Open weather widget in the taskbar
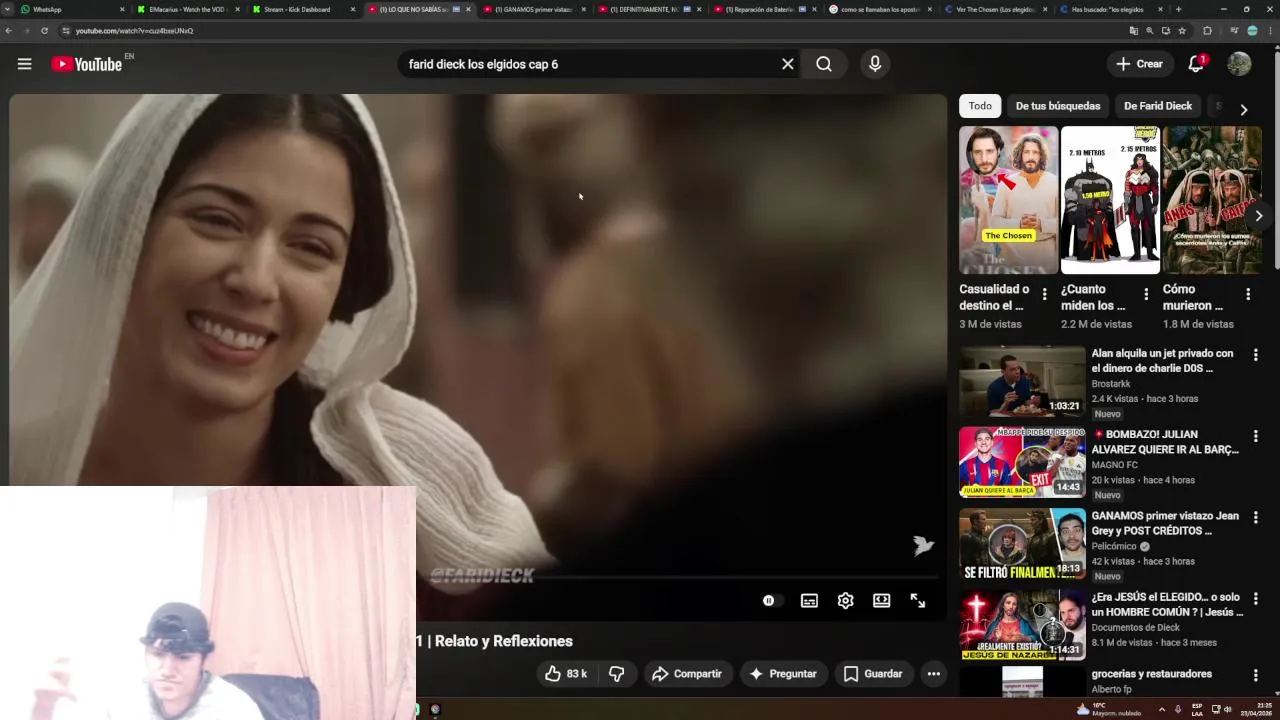 pyautogui.click(x=1110, y=709)
